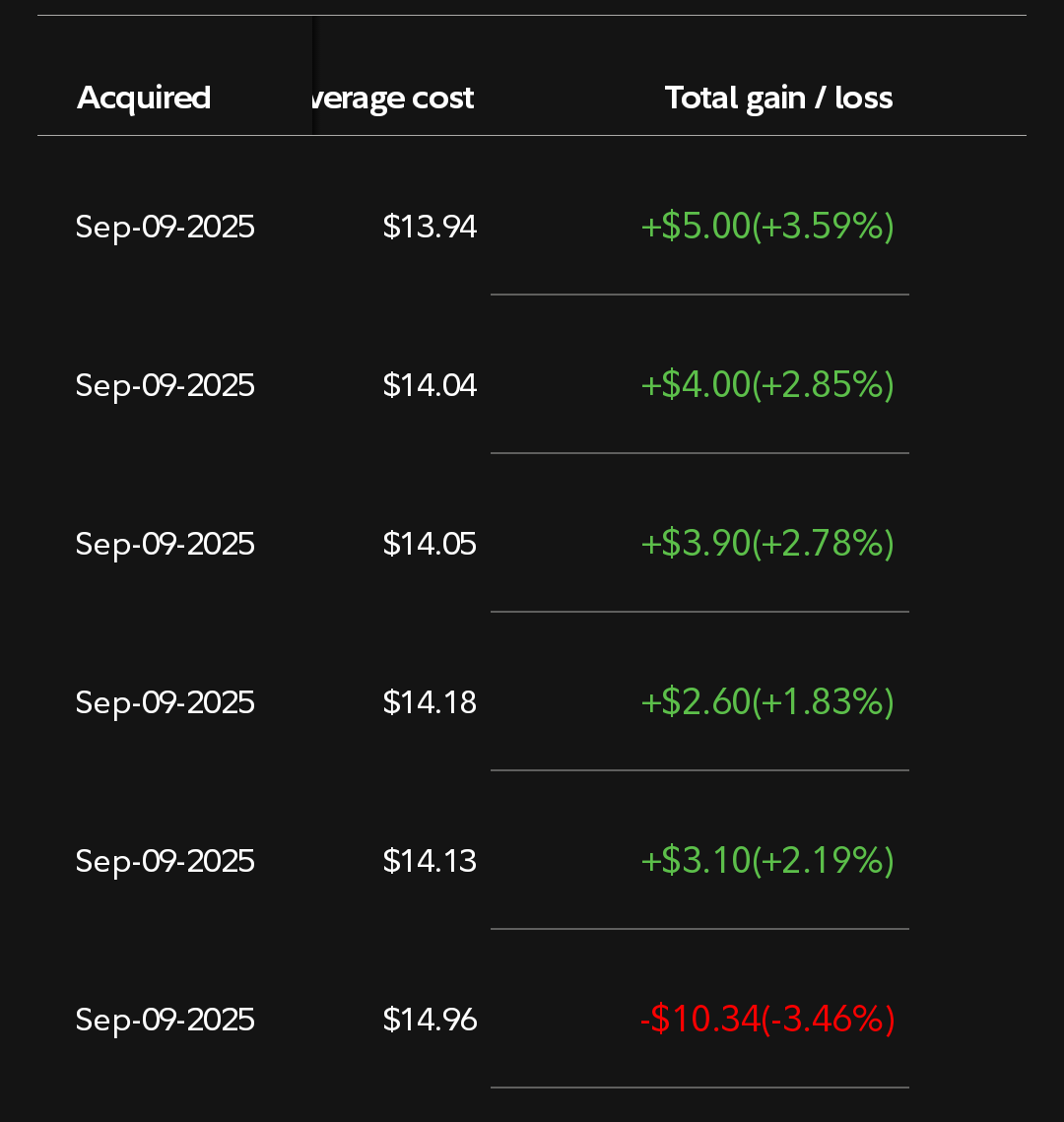Select the acquired date in the $14.04 lot row

click(166, 386)
